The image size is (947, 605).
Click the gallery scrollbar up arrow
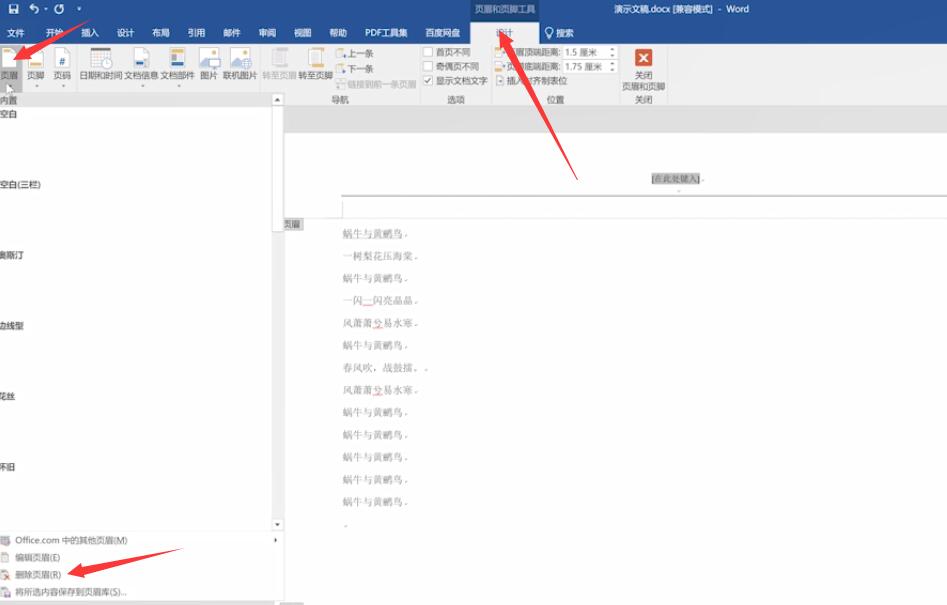coord(277,100)
